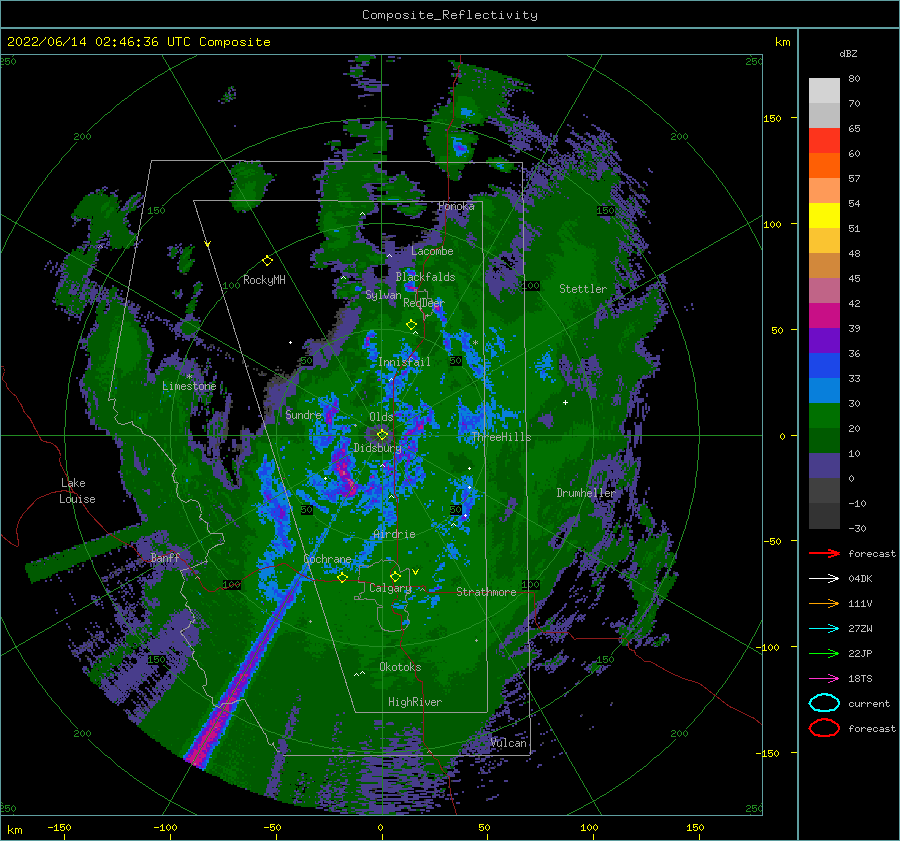Click the dBZ heading above the color scale
900x841 pixels.
[x=848, y=53]
